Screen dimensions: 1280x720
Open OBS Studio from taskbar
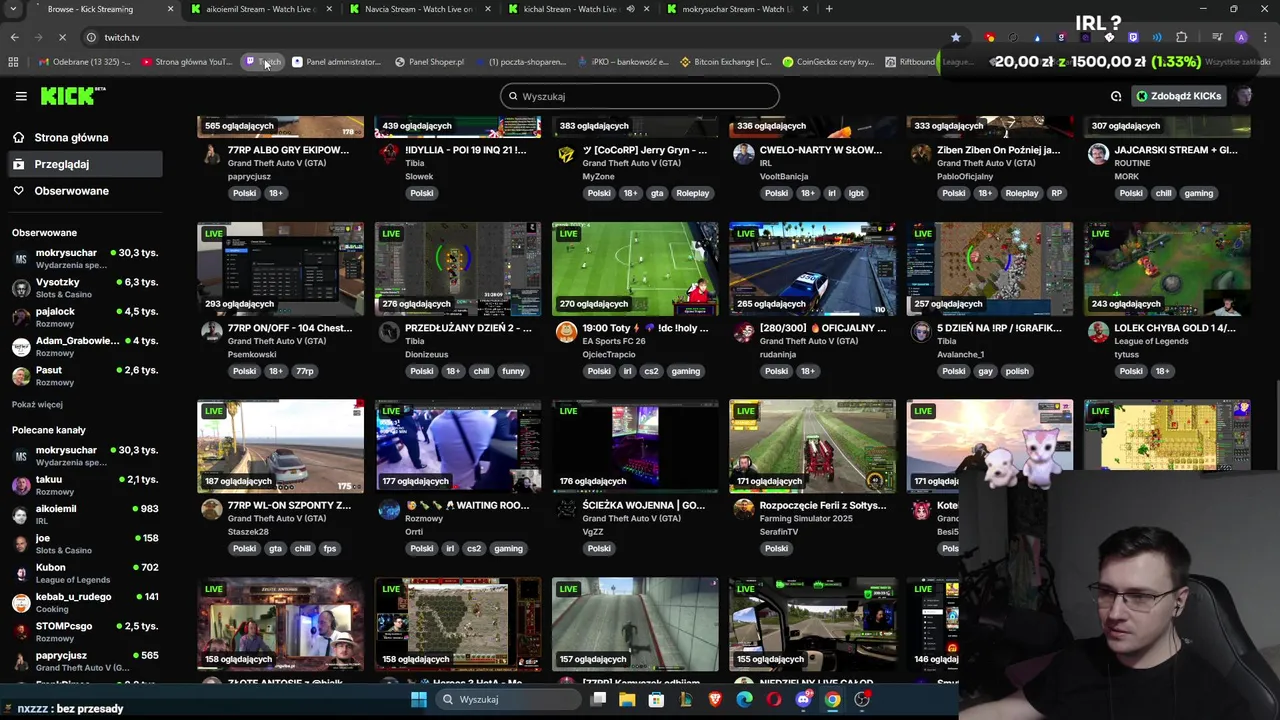(x=862, y=699)
